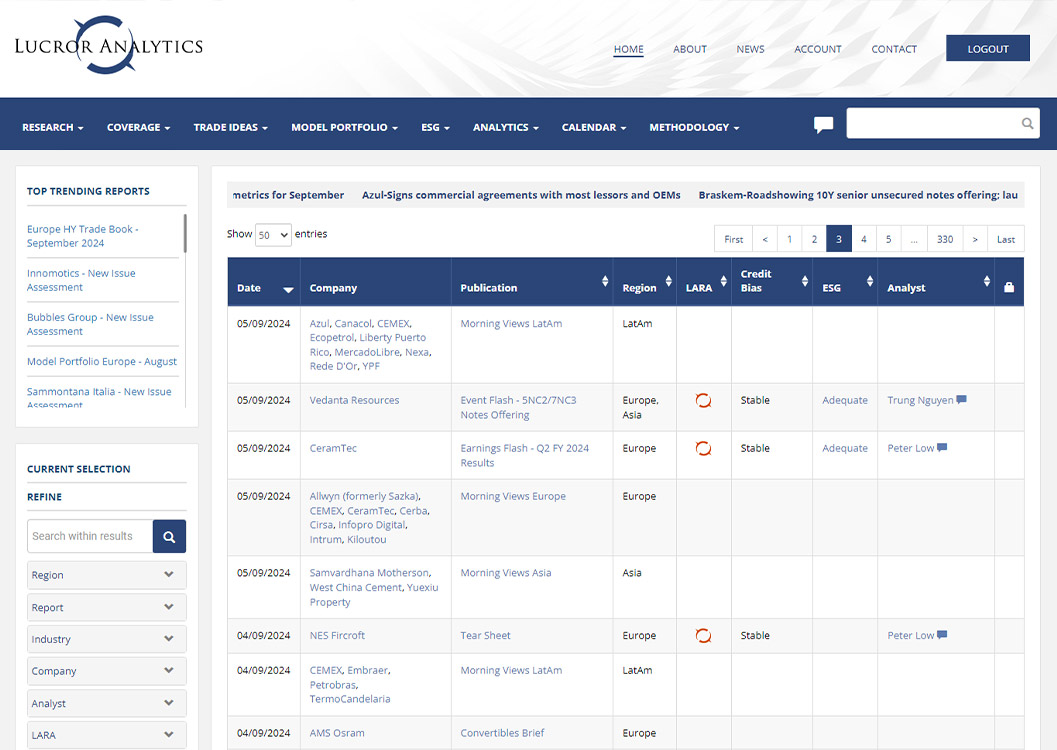Viewport: 1057px width, 750px height.
Task: Click the magnifier icon in top search box
Action: (1027, 123)
